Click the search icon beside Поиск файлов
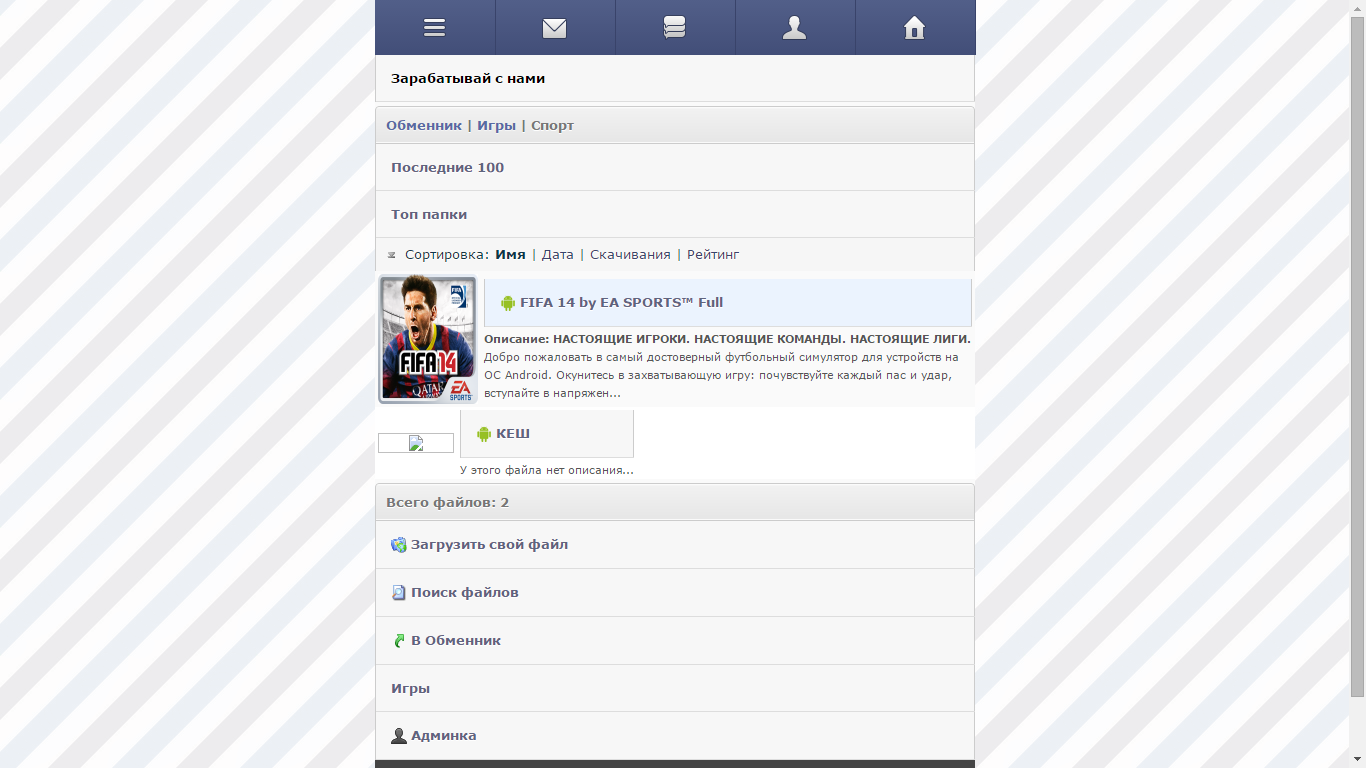1366x768 pixels. pos(399,593)
